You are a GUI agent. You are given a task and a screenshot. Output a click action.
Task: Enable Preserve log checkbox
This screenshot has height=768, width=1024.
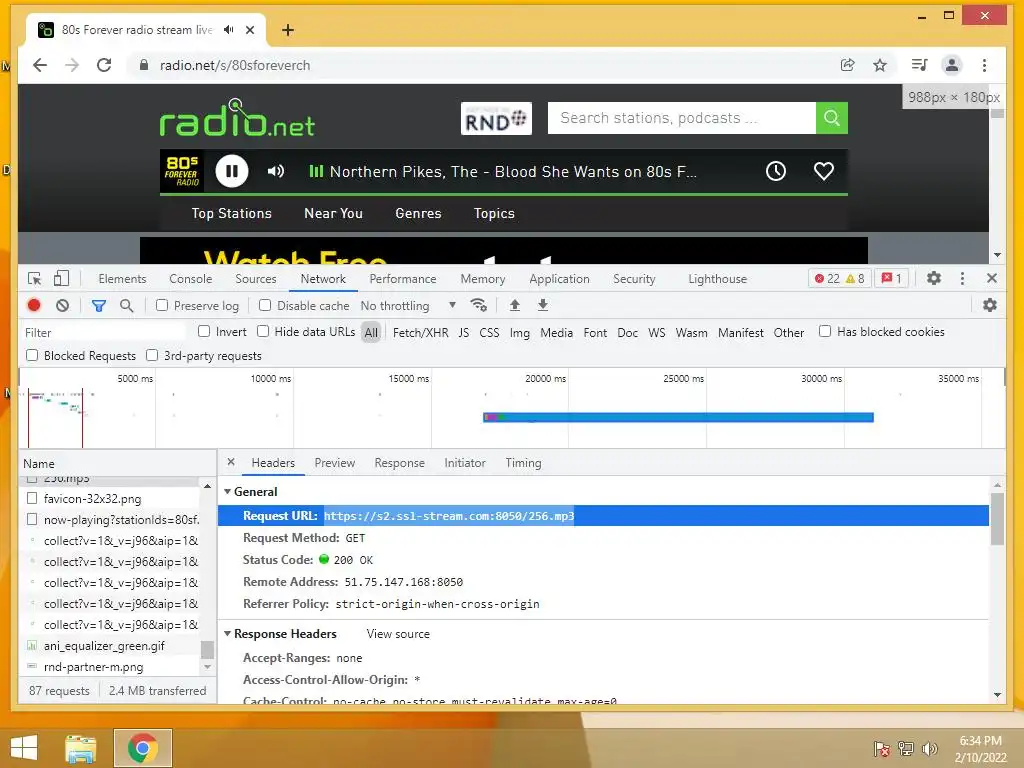coord(162,305)
